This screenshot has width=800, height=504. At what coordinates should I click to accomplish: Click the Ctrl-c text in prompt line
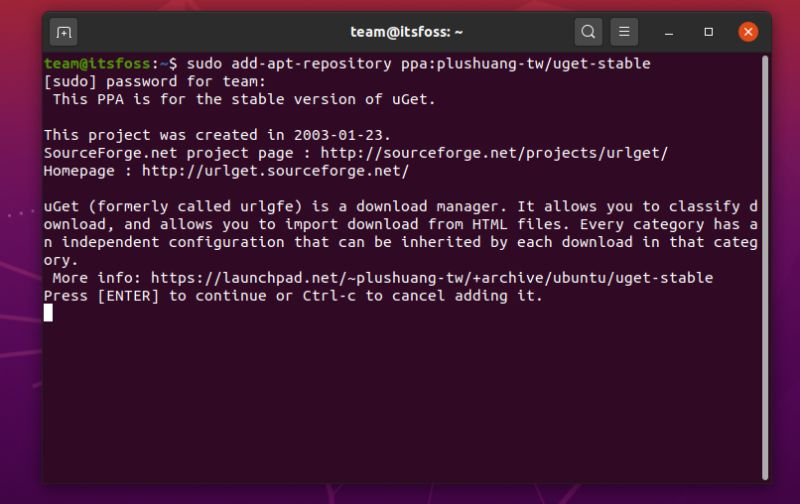tap(329, 296)
